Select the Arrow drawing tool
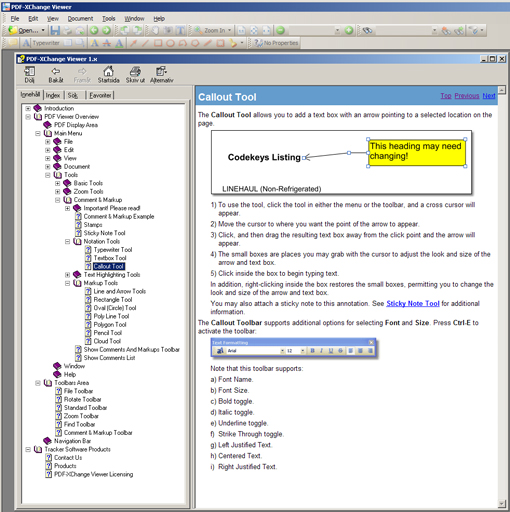 tap(133, 43)
